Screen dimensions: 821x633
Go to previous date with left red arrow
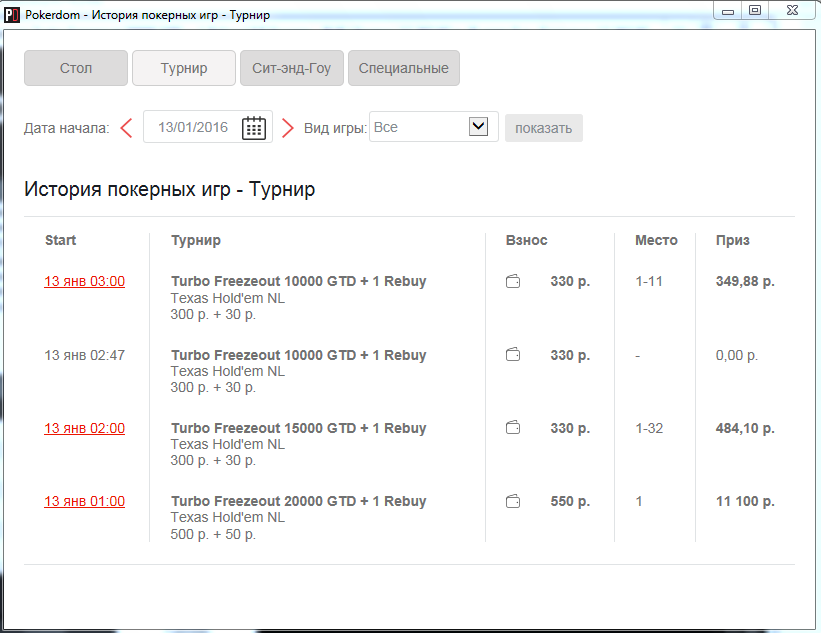[126, 128]
